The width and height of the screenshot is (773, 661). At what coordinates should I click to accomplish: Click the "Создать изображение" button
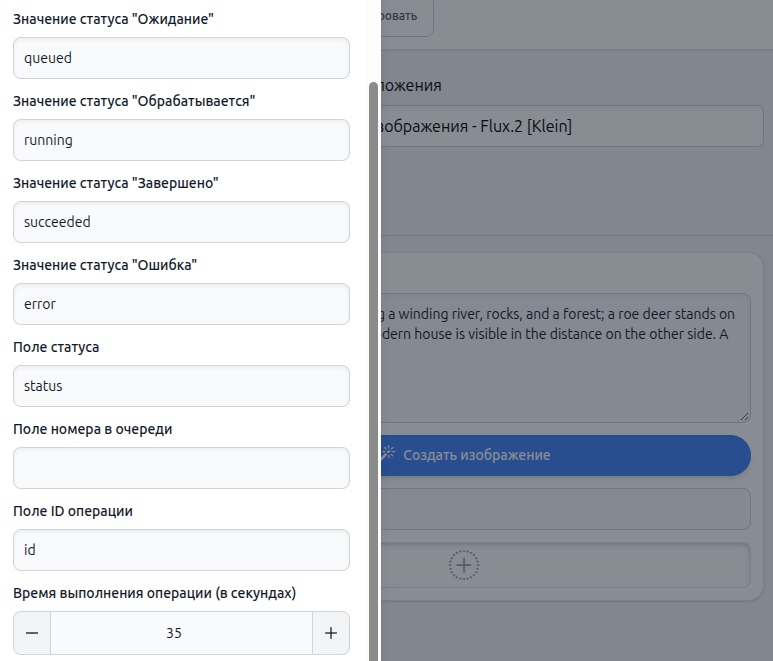coord(566,455)
